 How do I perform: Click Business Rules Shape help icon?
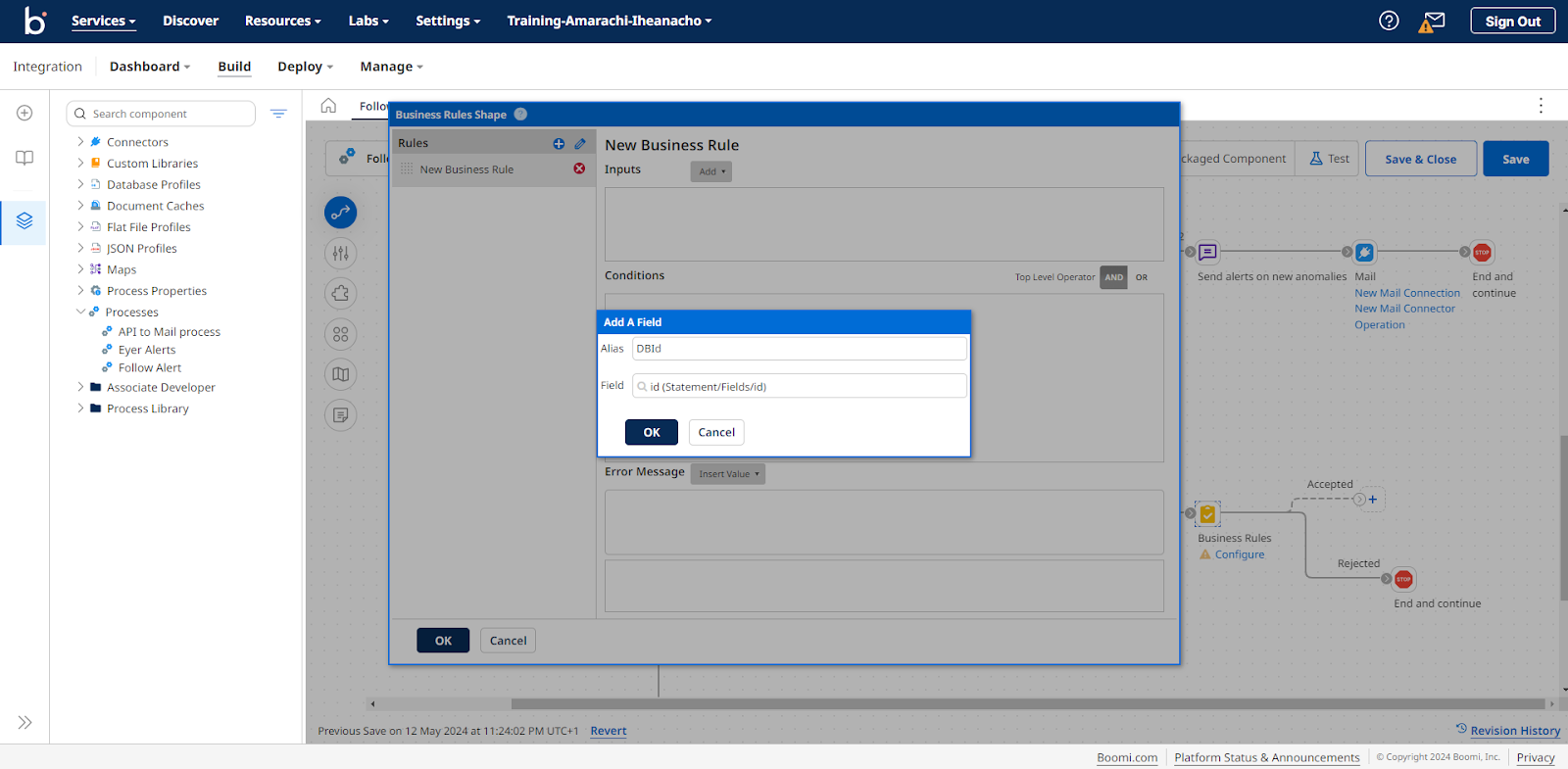[x=520, y=114]
